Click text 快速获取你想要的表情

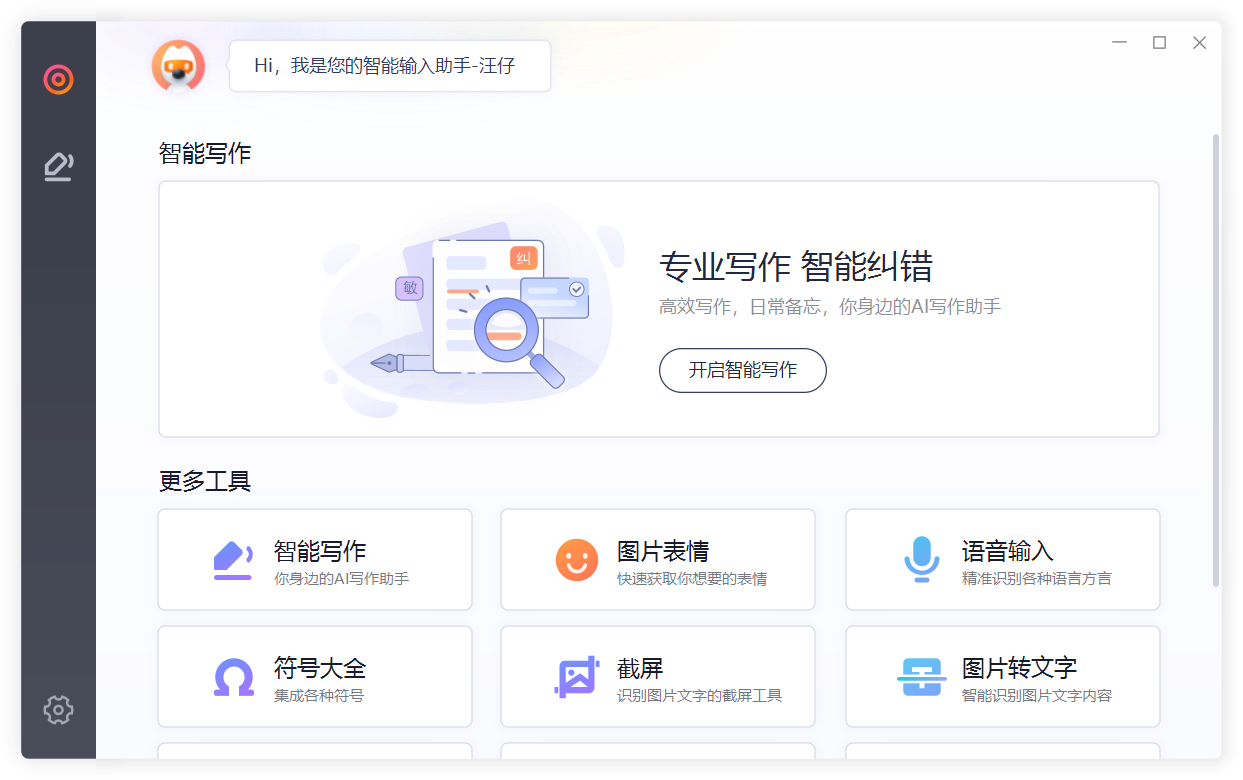(692, 579)
